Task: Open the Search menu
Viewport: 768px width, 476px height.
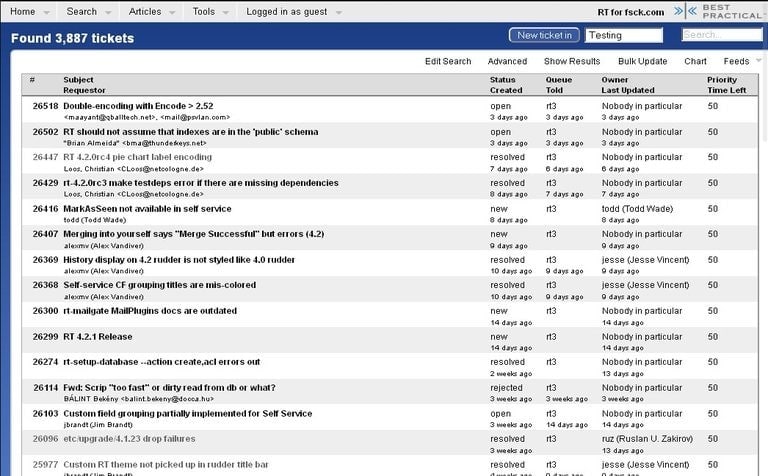Action: 81,12
